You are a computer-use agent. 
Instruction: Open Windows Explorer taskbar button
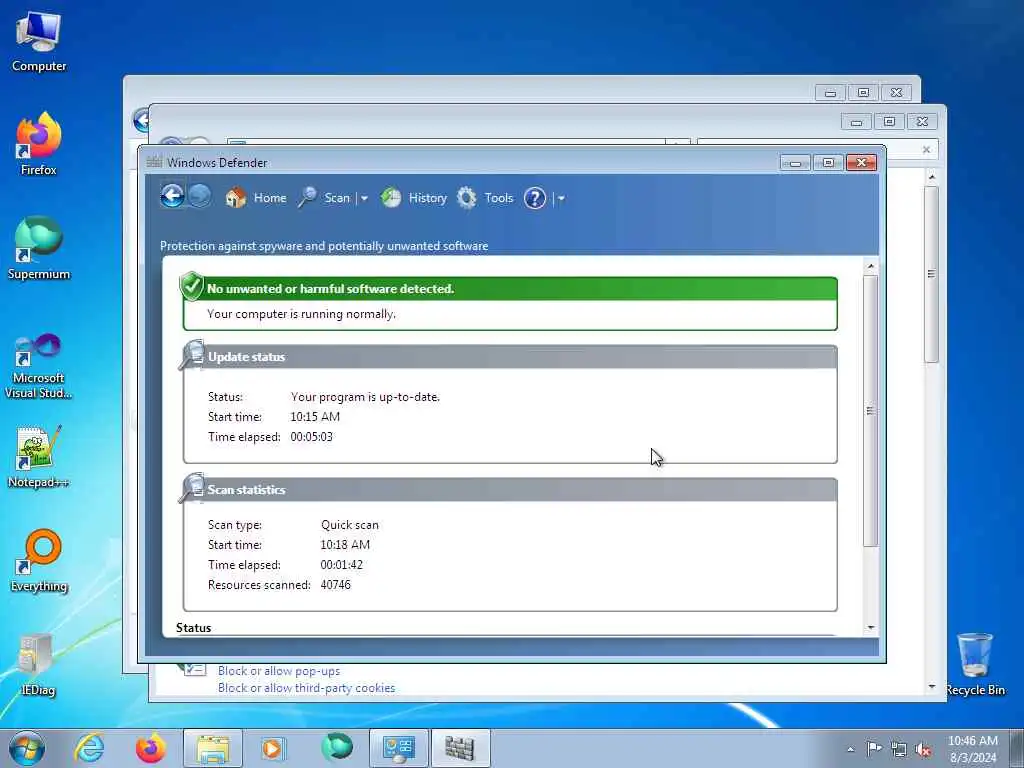pos(212,748)
